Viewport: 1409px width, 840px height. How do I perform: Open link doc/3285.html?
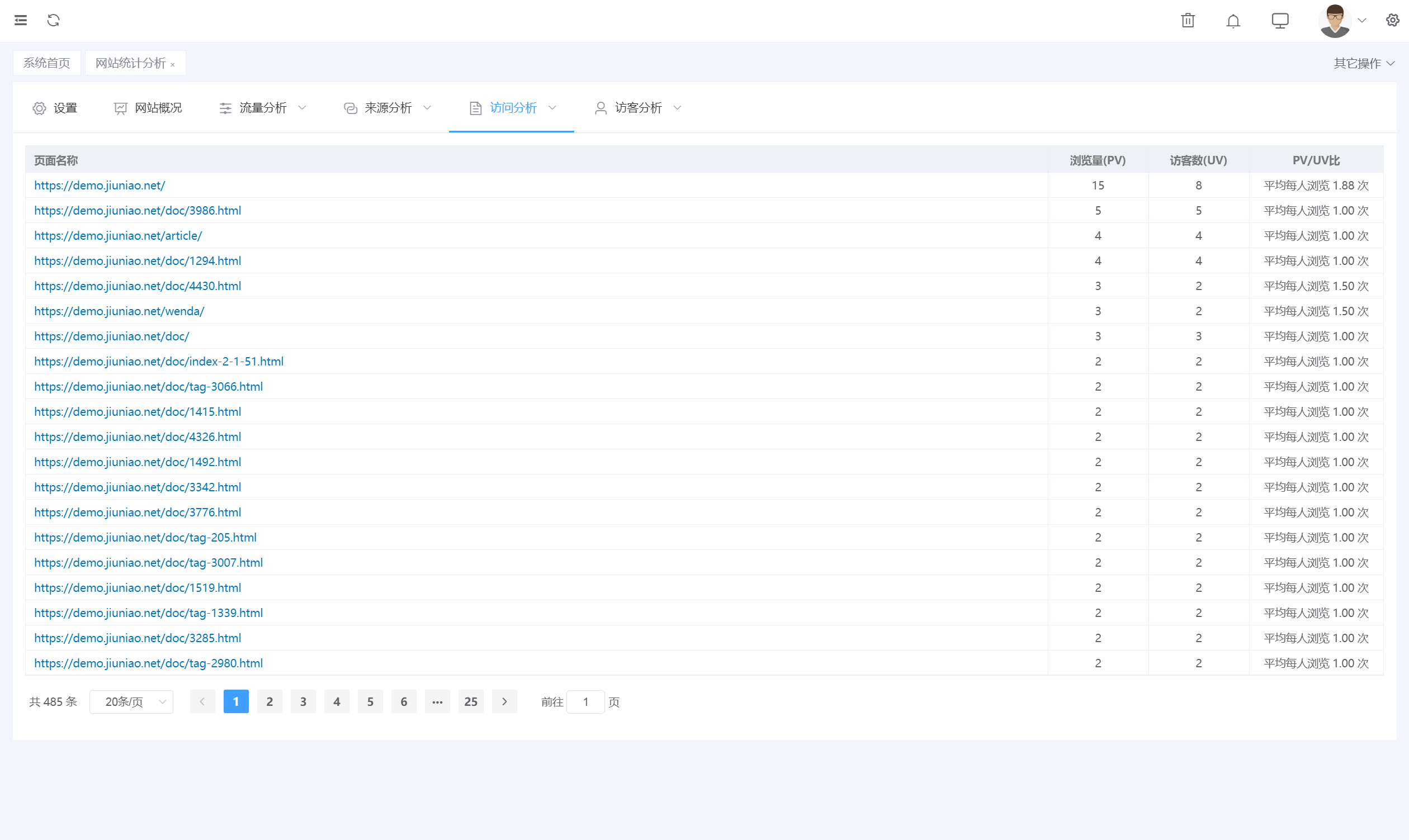tap(138, 638)
